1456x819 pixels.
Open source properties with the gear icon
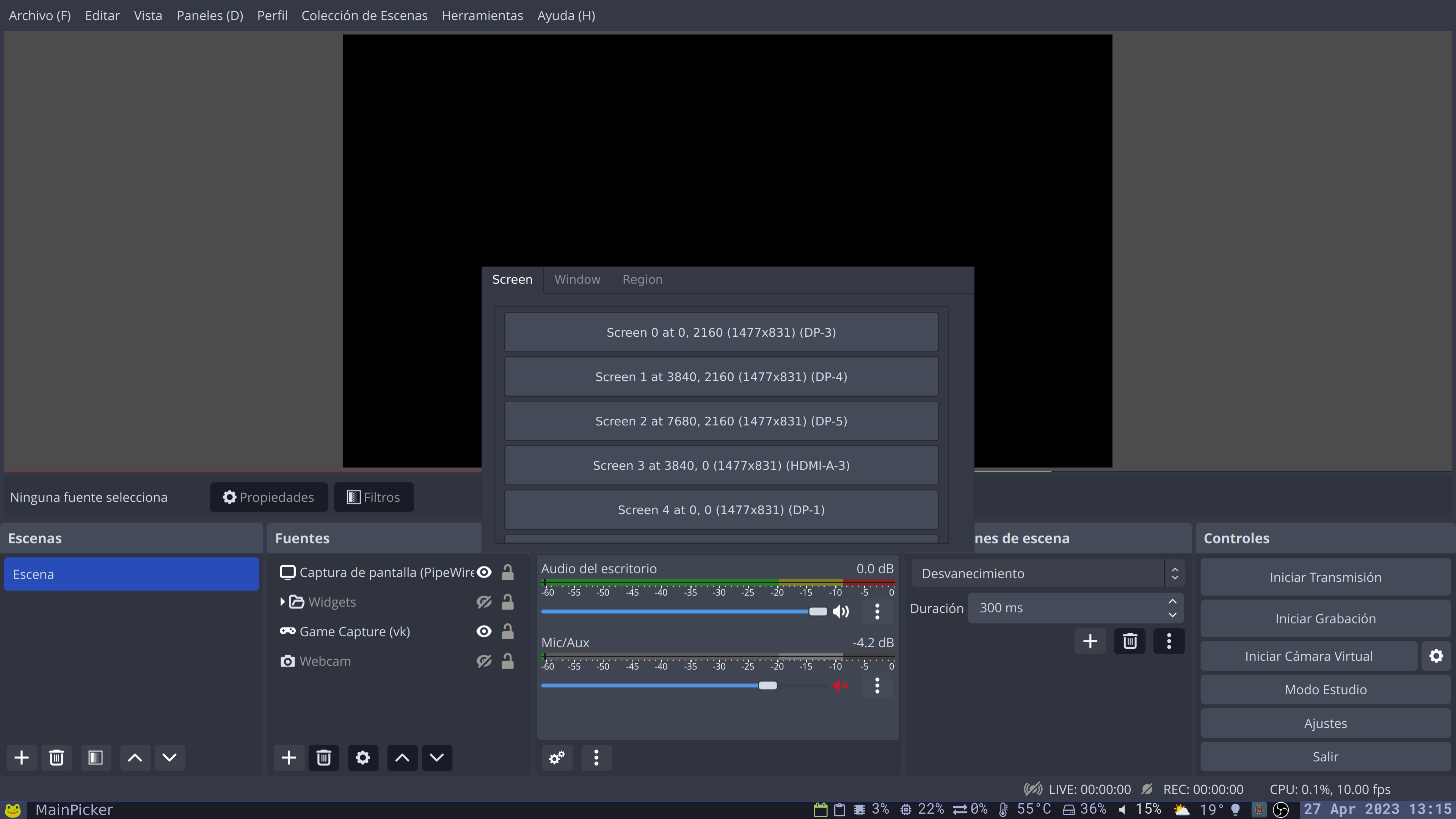coord(362,758)
